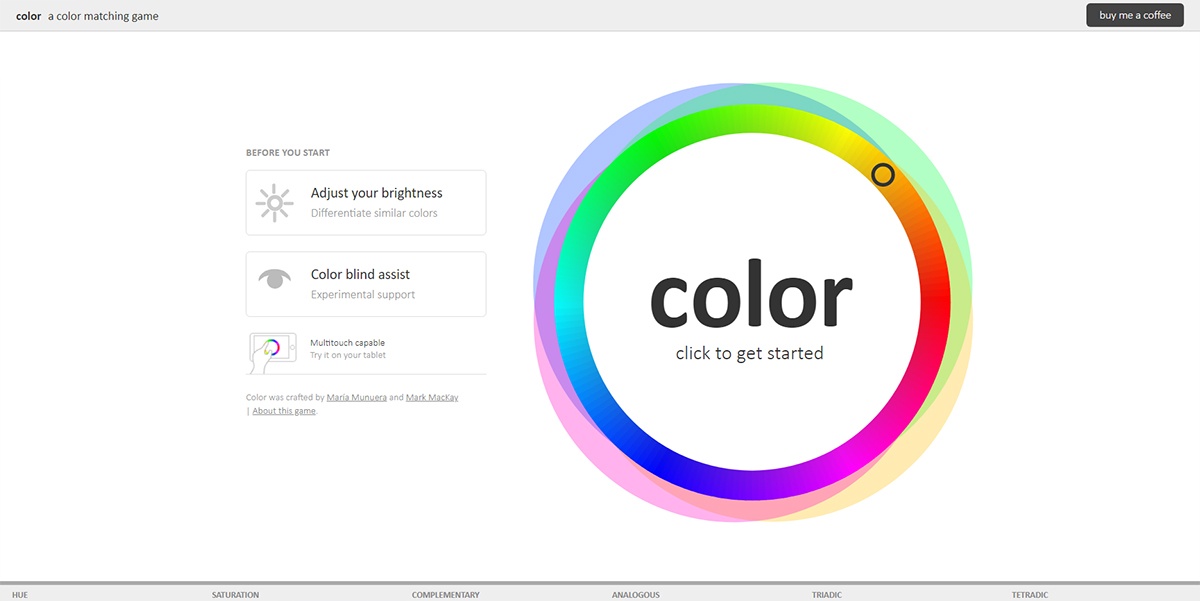Select the SATURATION stage tab

(x=235, y=595)
